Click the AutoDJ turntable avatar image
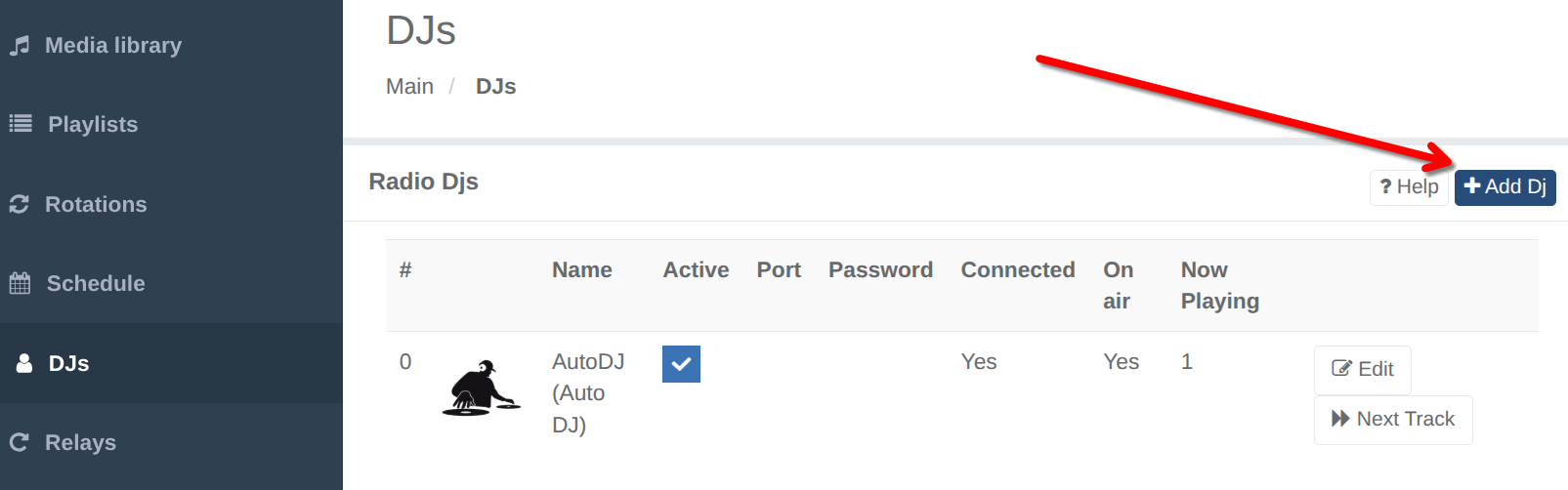The image size is (1568, 490). click(x=480, y=388)
